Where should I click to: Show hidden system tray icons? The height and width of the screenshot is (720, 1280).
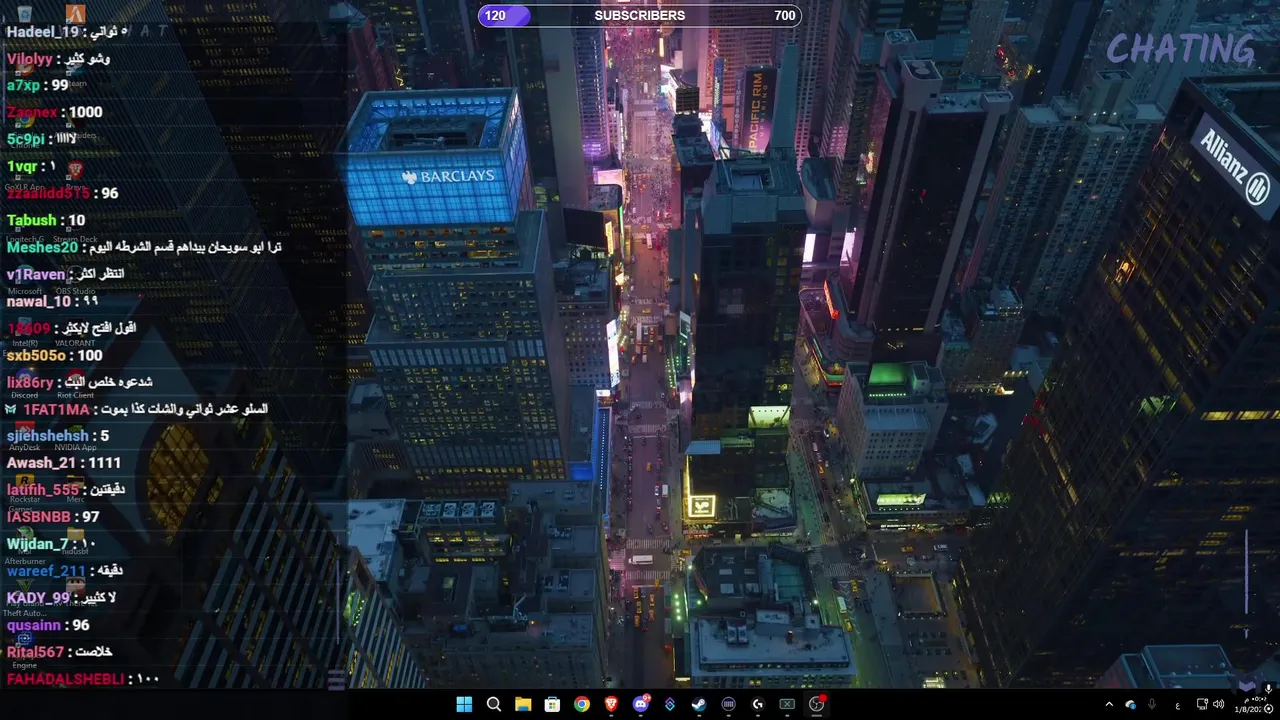[1109, 704]
